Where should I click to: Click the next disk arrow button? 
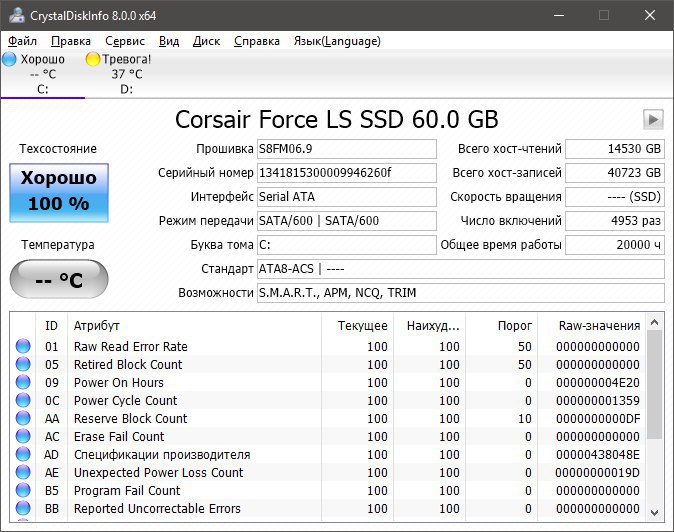pyautogui.click(x=653, y=119)
